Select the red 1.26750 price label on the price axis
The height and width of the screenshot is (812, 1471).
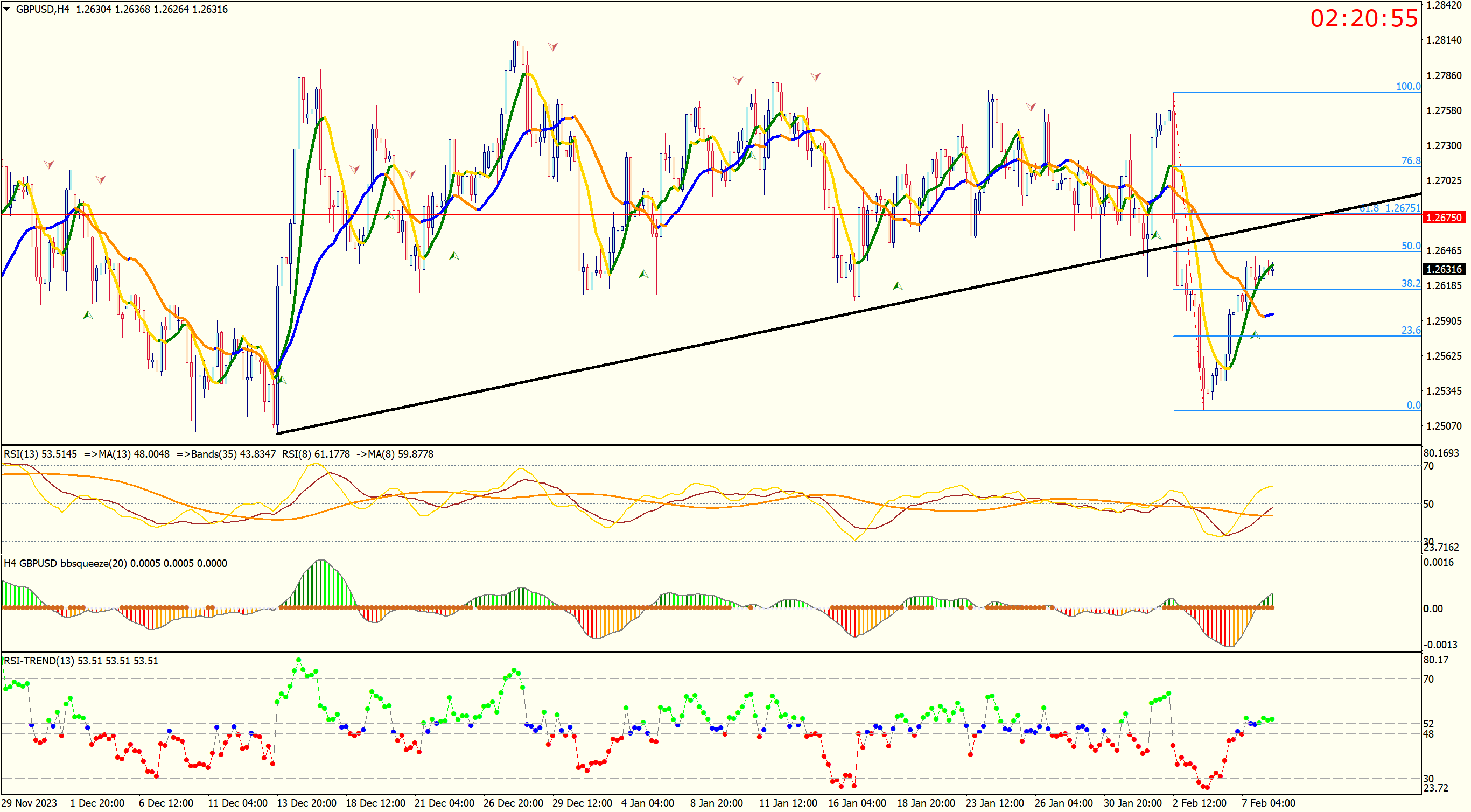[1444, 218]
